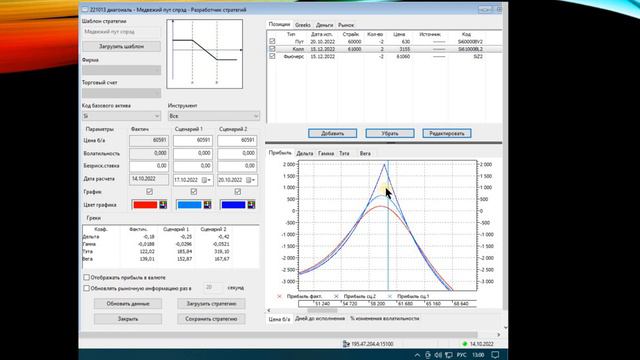Enable 'Отображать прибыль в валюте' checkbox
This screenshot has width=640, height=360.
coord(87,278)
